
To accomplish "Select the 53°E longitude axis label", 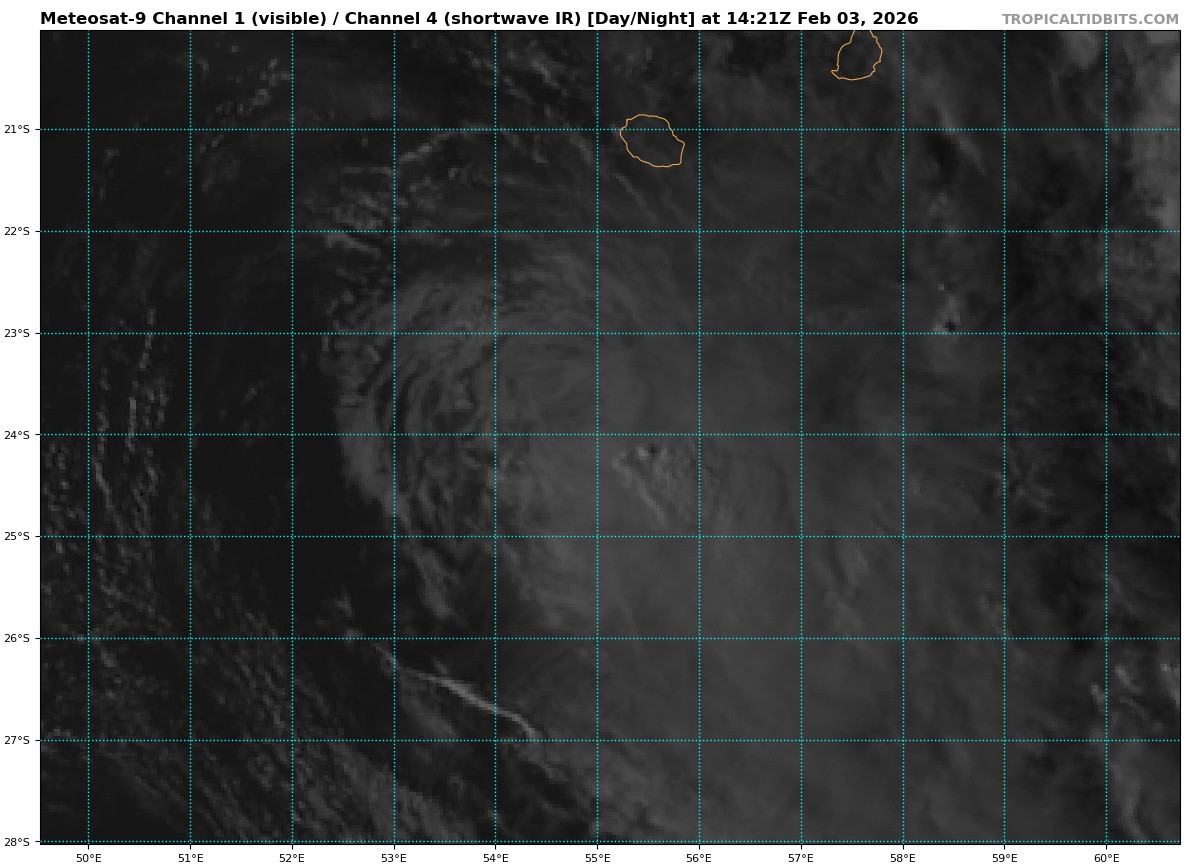I will pyautogui.click(x=394, y=858).
